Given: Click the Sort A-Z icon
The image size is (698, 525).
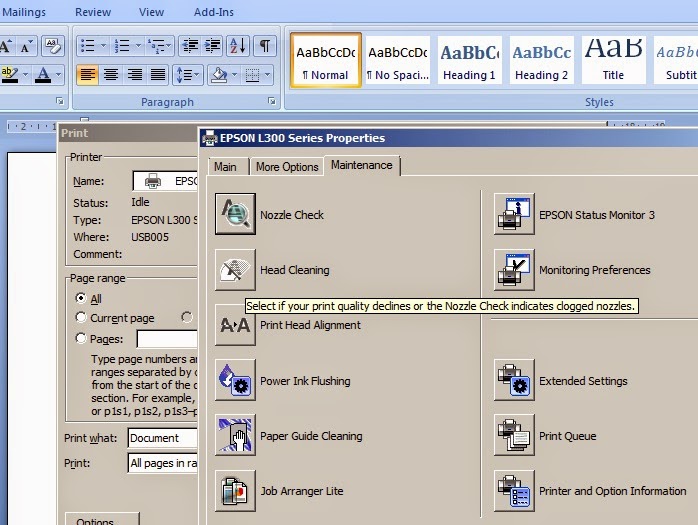Looking at the screenshot, I should click(x=238, y=45).
